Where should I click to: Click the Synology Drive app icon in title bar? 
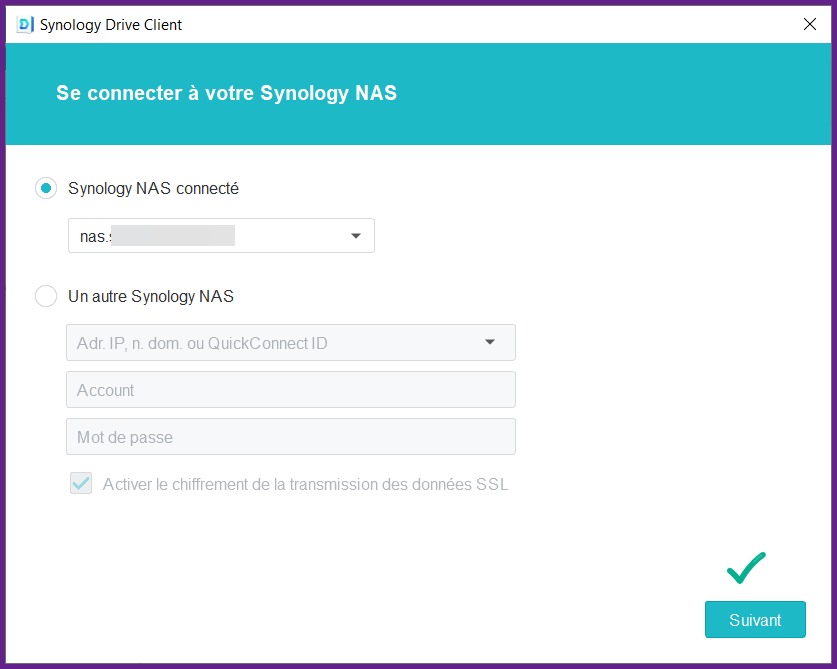point(25,24)
